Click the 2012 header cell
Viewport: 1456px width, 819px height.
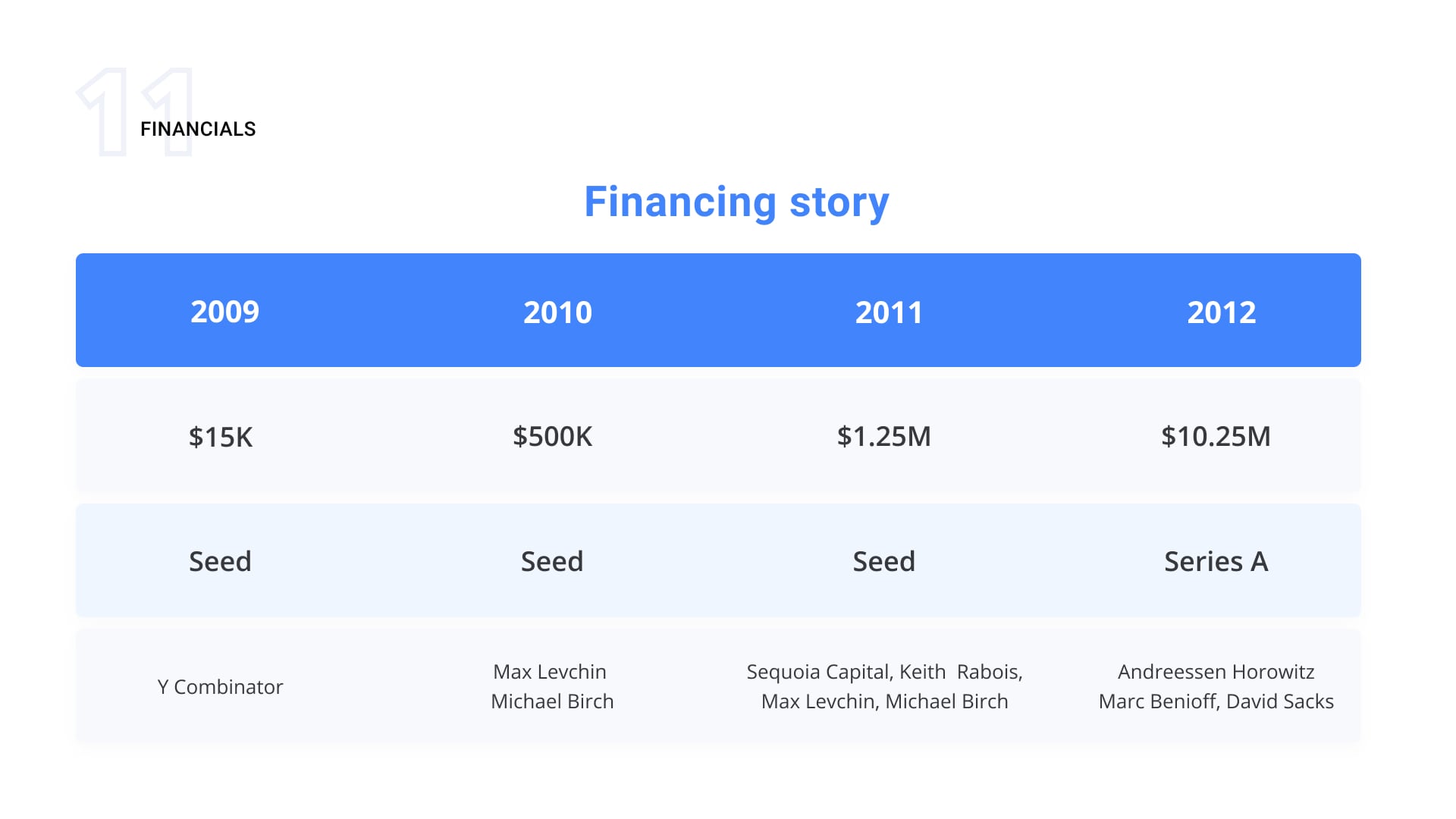[x=1221, y=312]
